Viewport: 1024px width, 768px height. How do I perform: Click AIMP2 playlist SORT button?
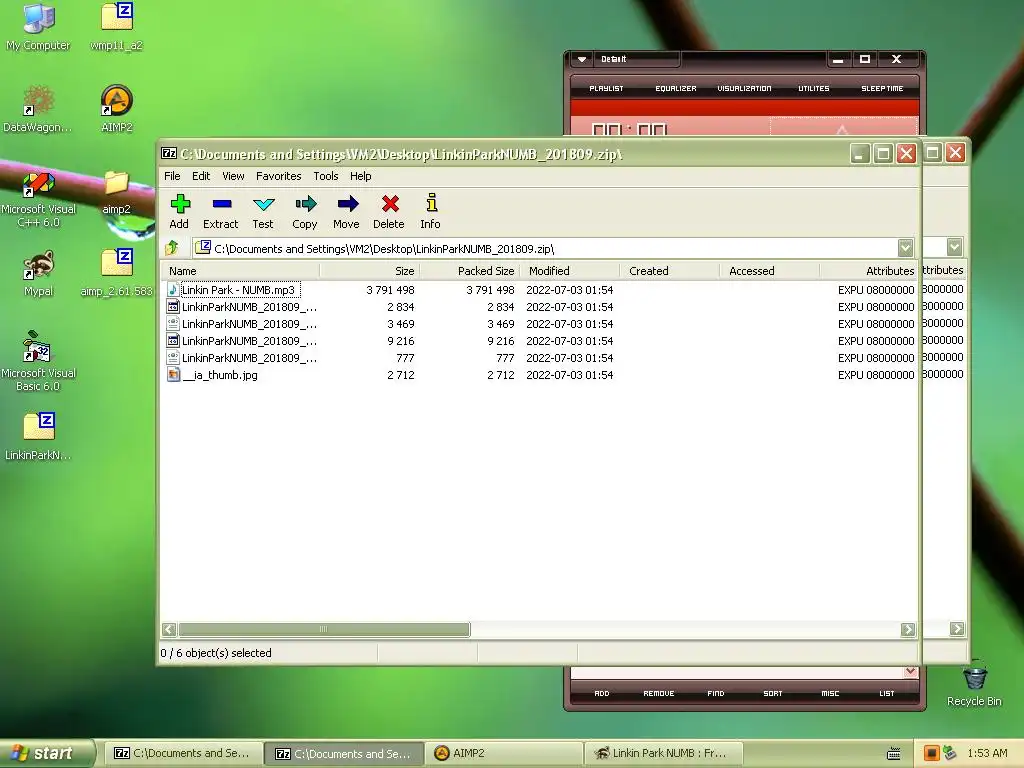(773, 694)
